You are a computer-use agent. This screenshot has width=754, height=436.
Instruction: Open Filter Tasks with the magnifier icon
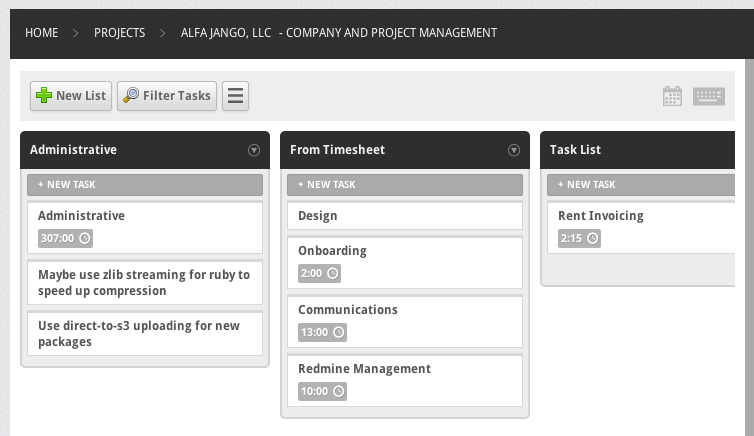point(167,96)
